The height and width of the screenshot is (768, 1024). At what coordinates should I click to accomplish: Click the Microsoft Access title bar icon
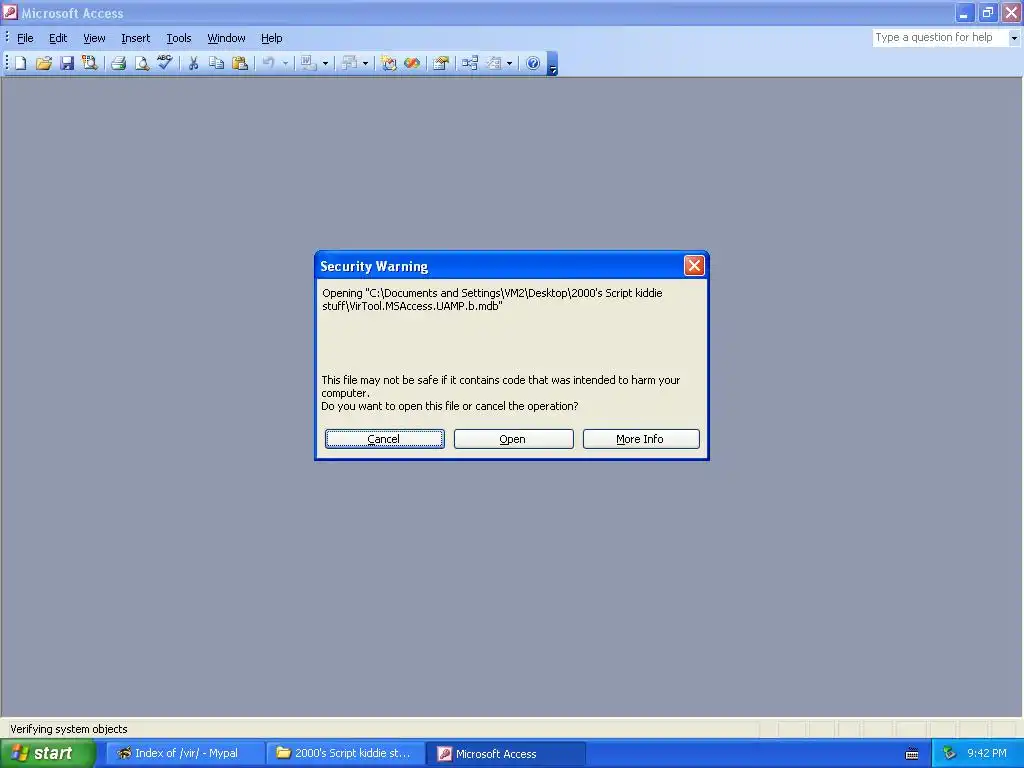click(x=10, y=12)
